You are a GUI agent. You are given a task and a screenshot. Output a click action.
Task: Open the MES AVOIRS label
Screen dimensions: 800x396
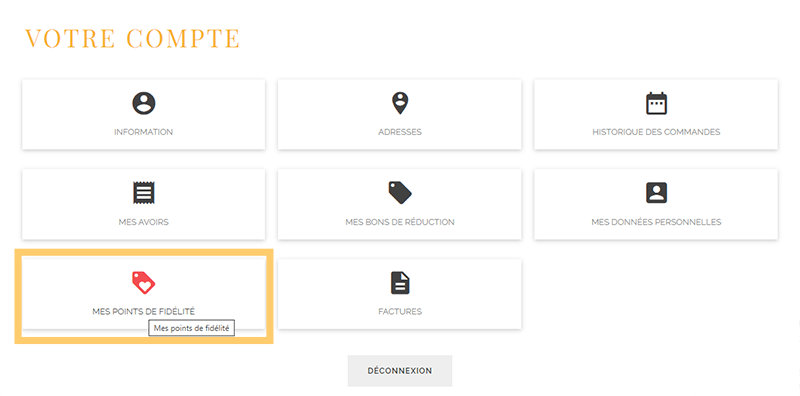coord(143,222)
